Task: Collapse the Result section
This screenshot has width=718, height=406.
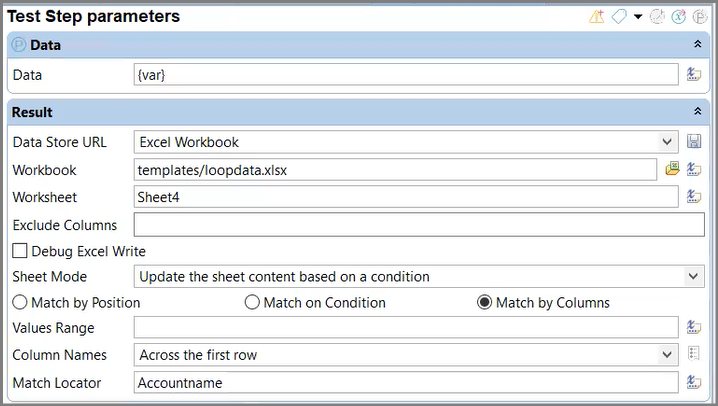Action: tap(697, 111)
